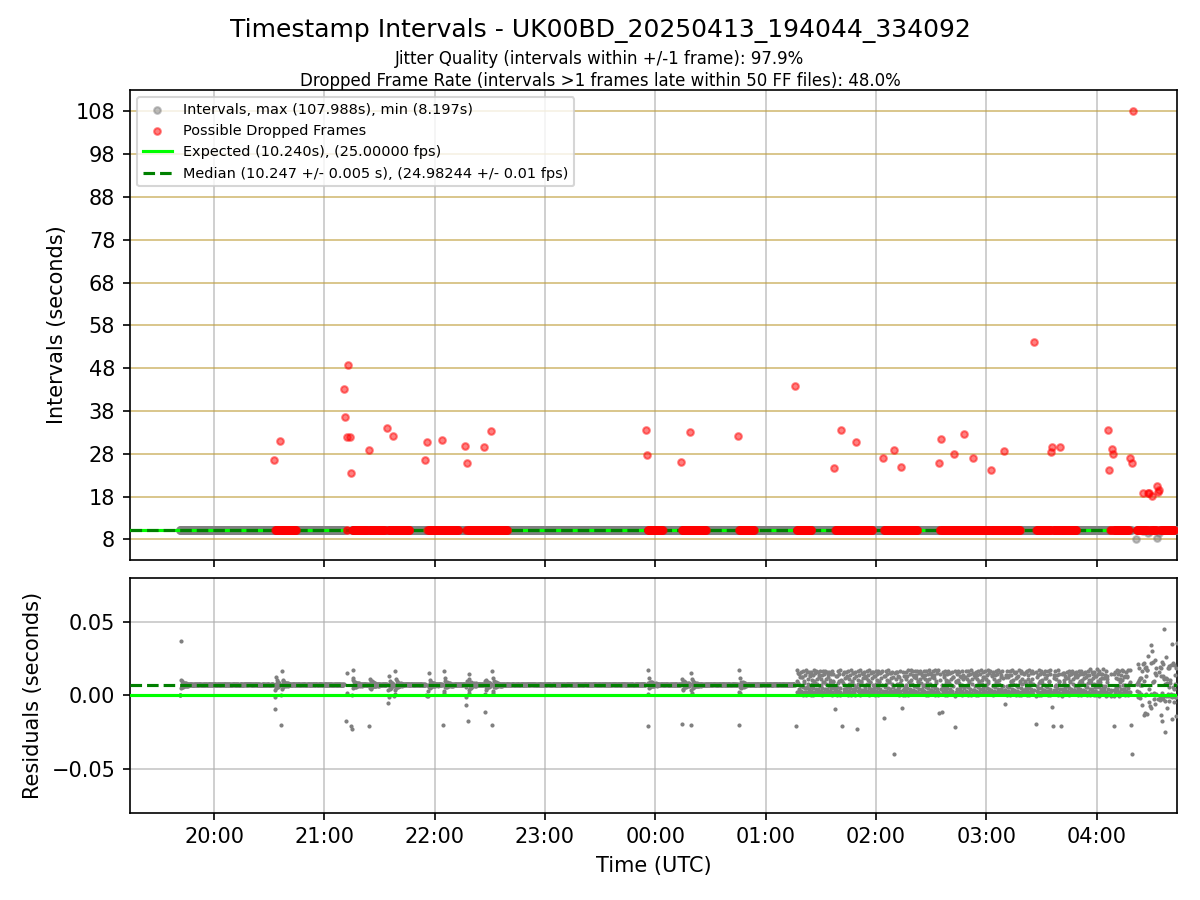
Task: Click the 'Residuals (seconds)' y-axis label
Action: point(32,696)
